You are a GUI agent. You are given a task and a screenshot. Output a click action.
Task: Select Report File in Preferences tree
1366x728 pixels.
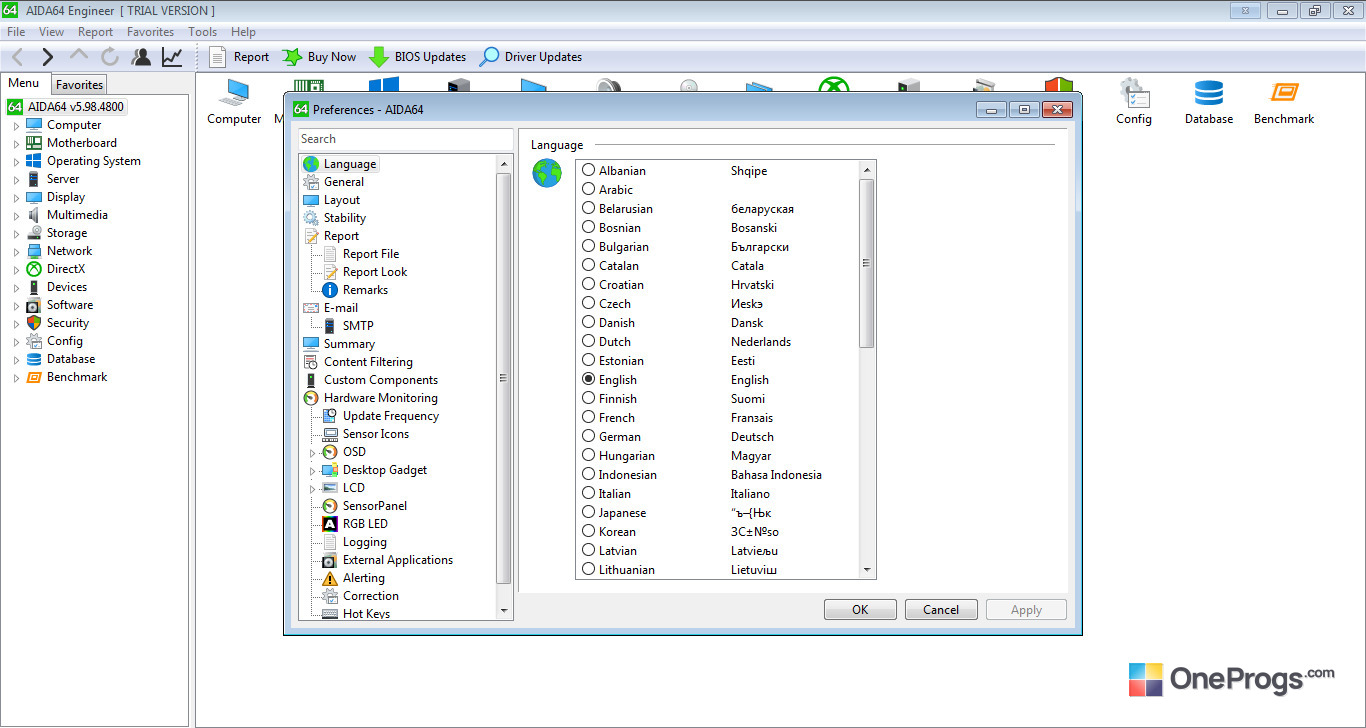(370, 254)
